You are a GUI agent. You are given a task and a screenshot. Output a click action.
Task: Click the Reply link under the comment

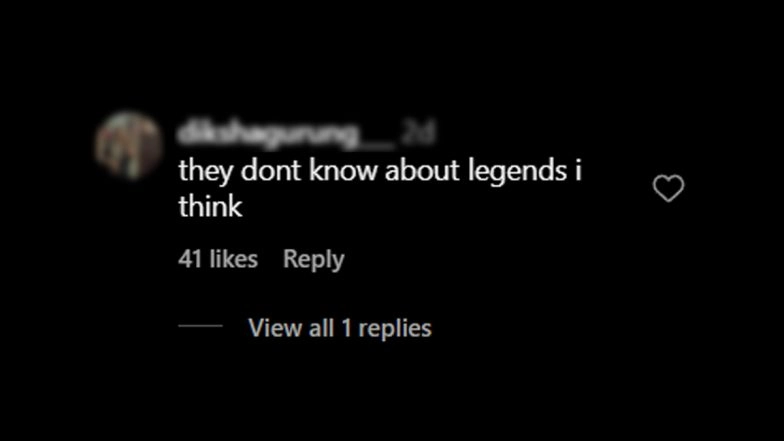314,260
